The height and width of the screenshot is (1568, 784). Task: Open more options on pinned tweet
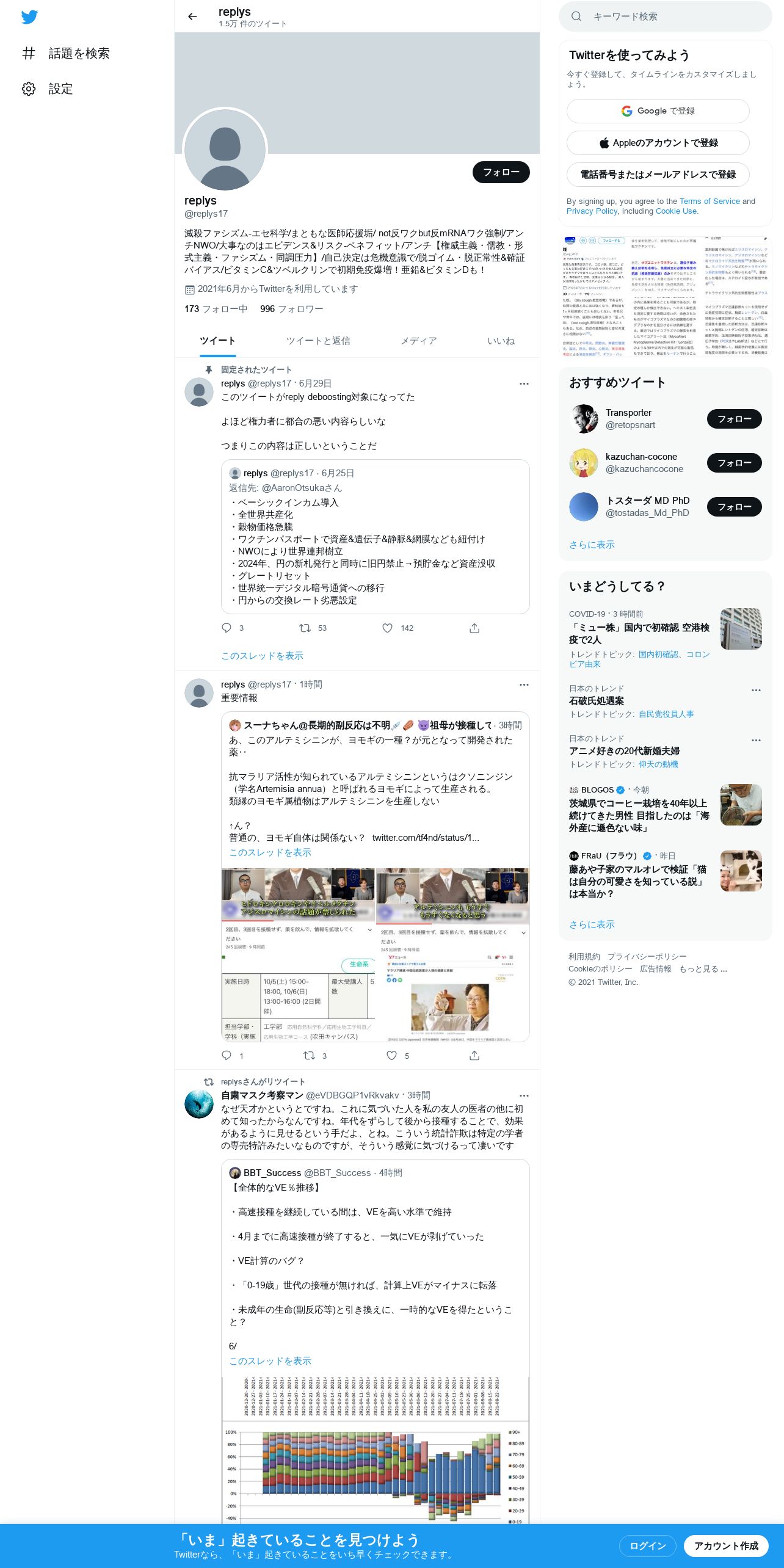[524, 383]
